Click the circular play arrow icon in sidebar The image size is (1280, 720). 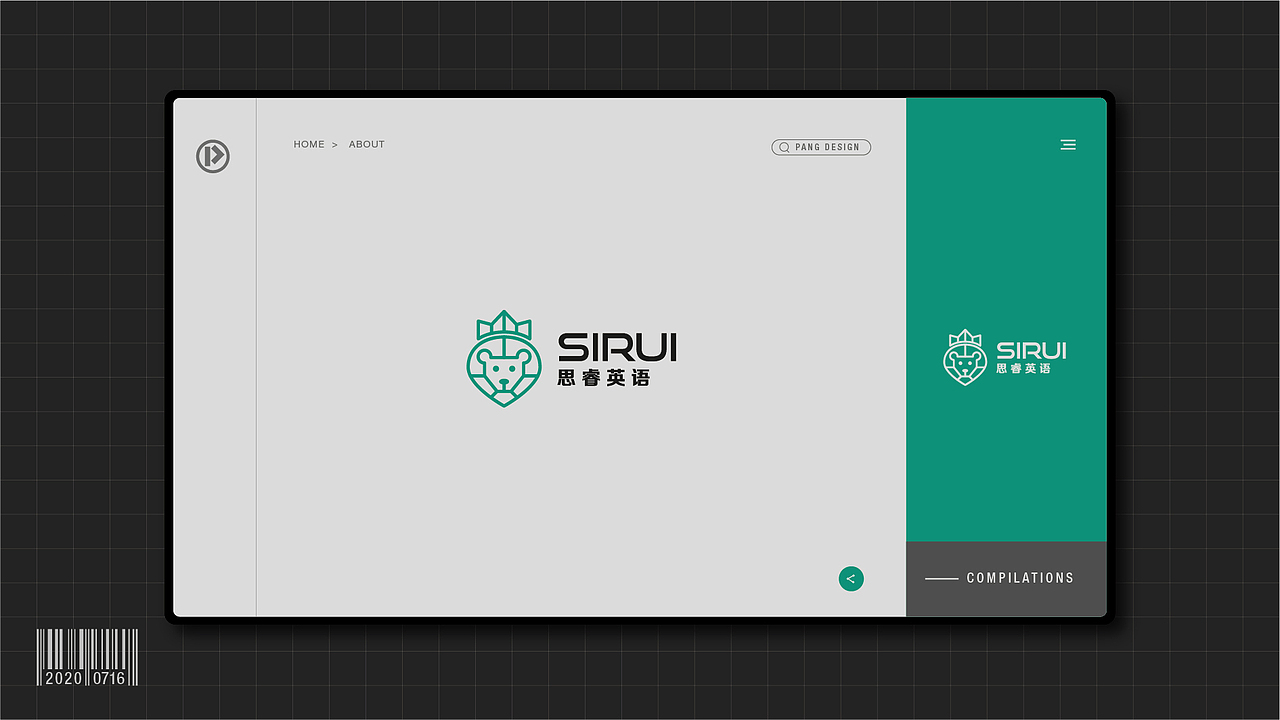(213, 156)
